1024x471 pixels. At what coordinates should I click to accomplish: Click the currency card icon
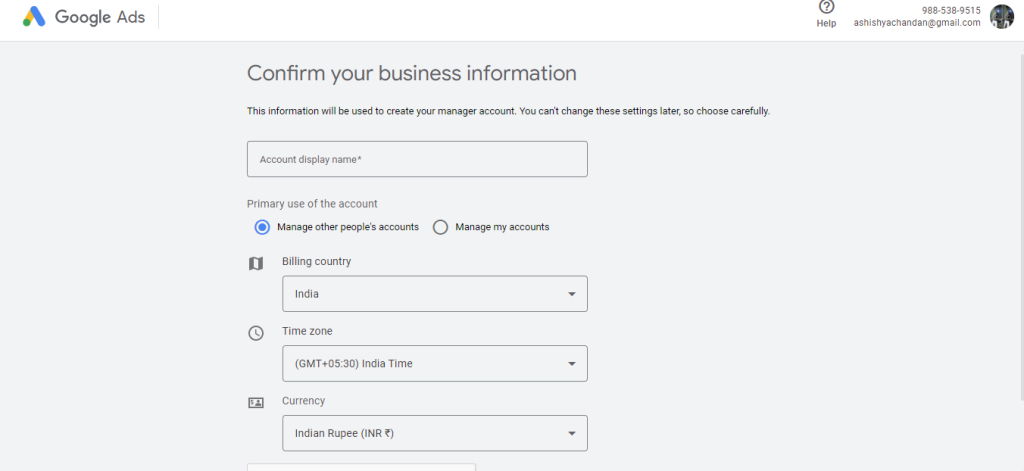(255, 402)
